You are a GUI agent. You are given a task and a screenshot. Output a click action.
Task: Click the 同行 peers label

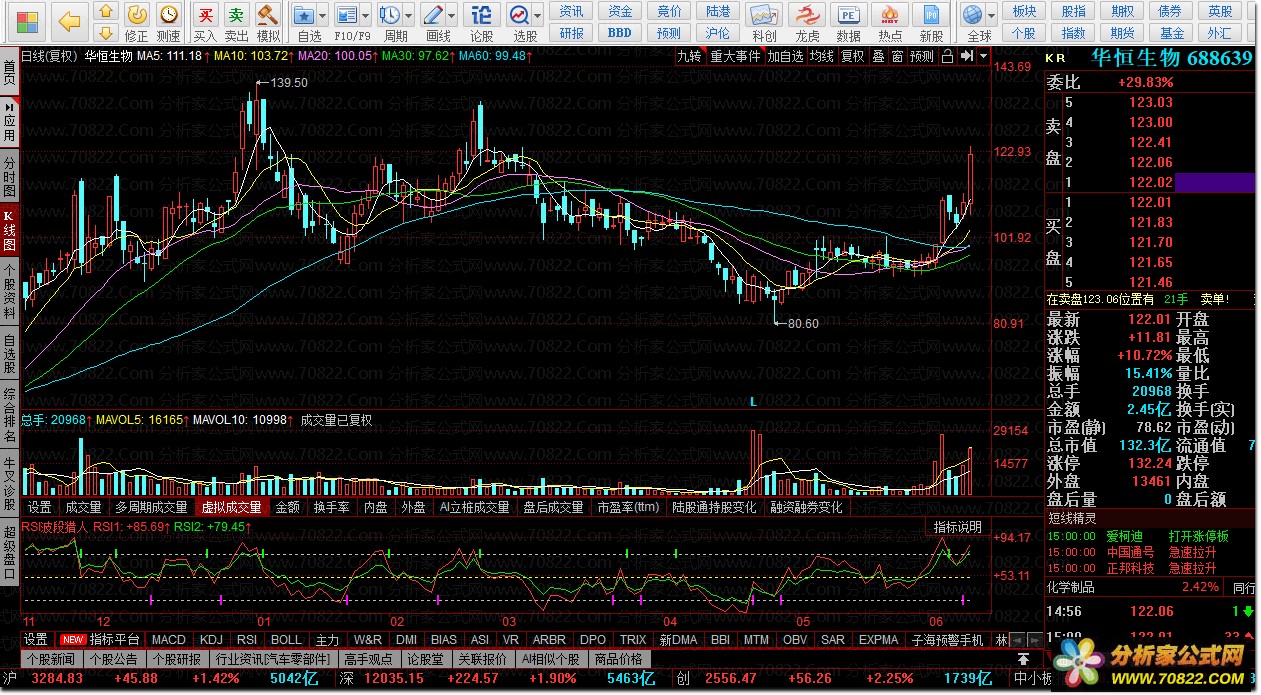point(1244,587)
